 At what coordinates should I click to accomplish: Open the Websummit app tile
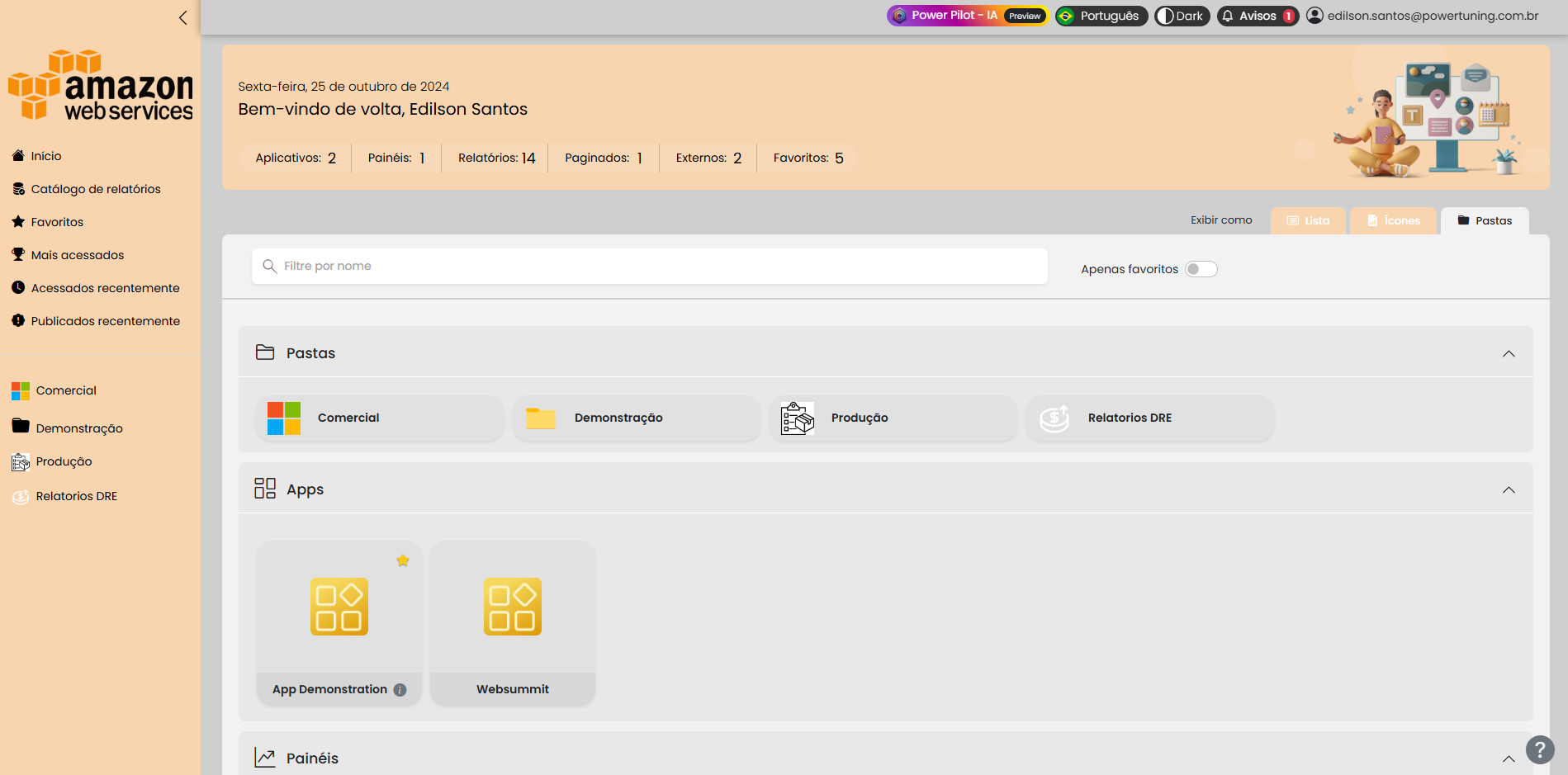tap(512, 622)
